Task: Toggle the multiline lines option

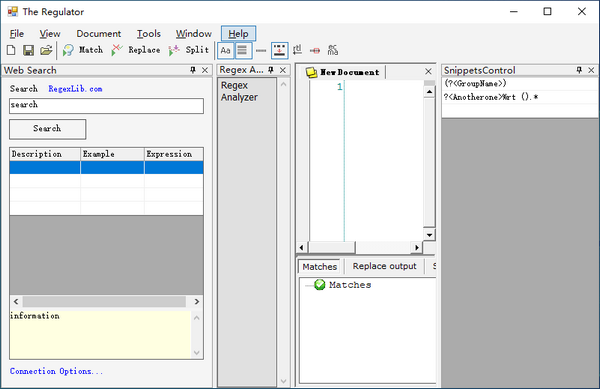Action: tap(243, 50)
